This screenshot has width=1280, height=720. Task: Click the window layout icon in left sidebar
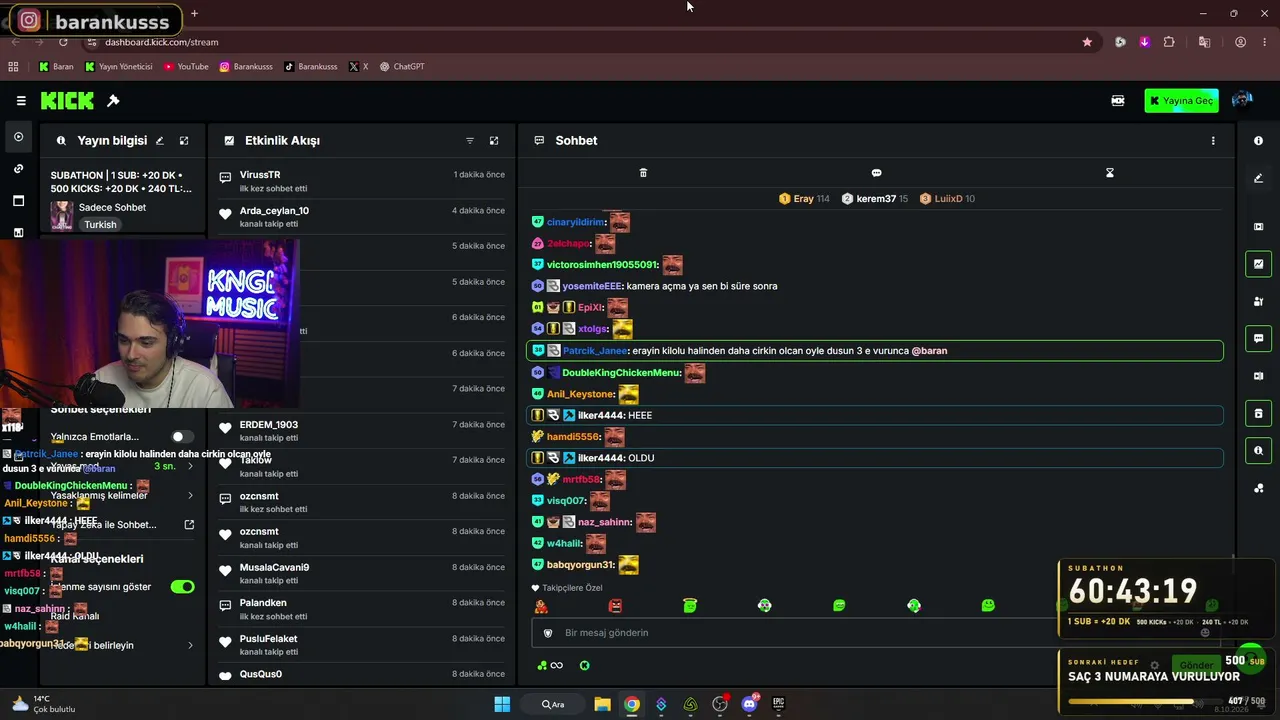18,201
